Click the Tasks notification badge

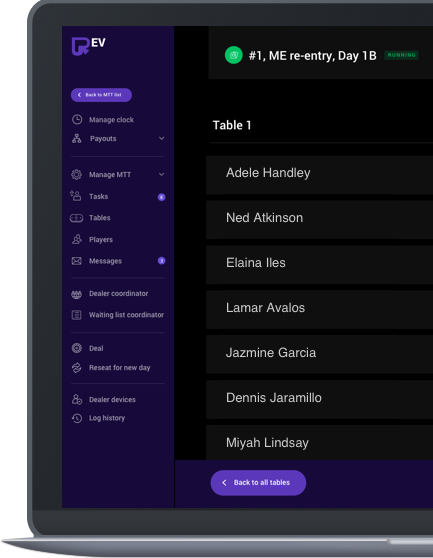coord(162,197)
